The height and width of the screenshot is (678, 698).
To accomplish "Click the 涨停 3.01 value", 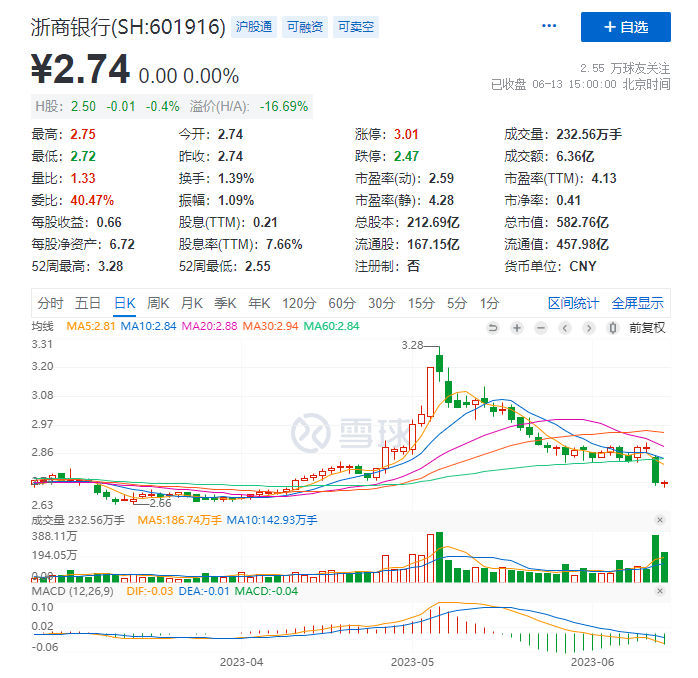I will (406, 134).
